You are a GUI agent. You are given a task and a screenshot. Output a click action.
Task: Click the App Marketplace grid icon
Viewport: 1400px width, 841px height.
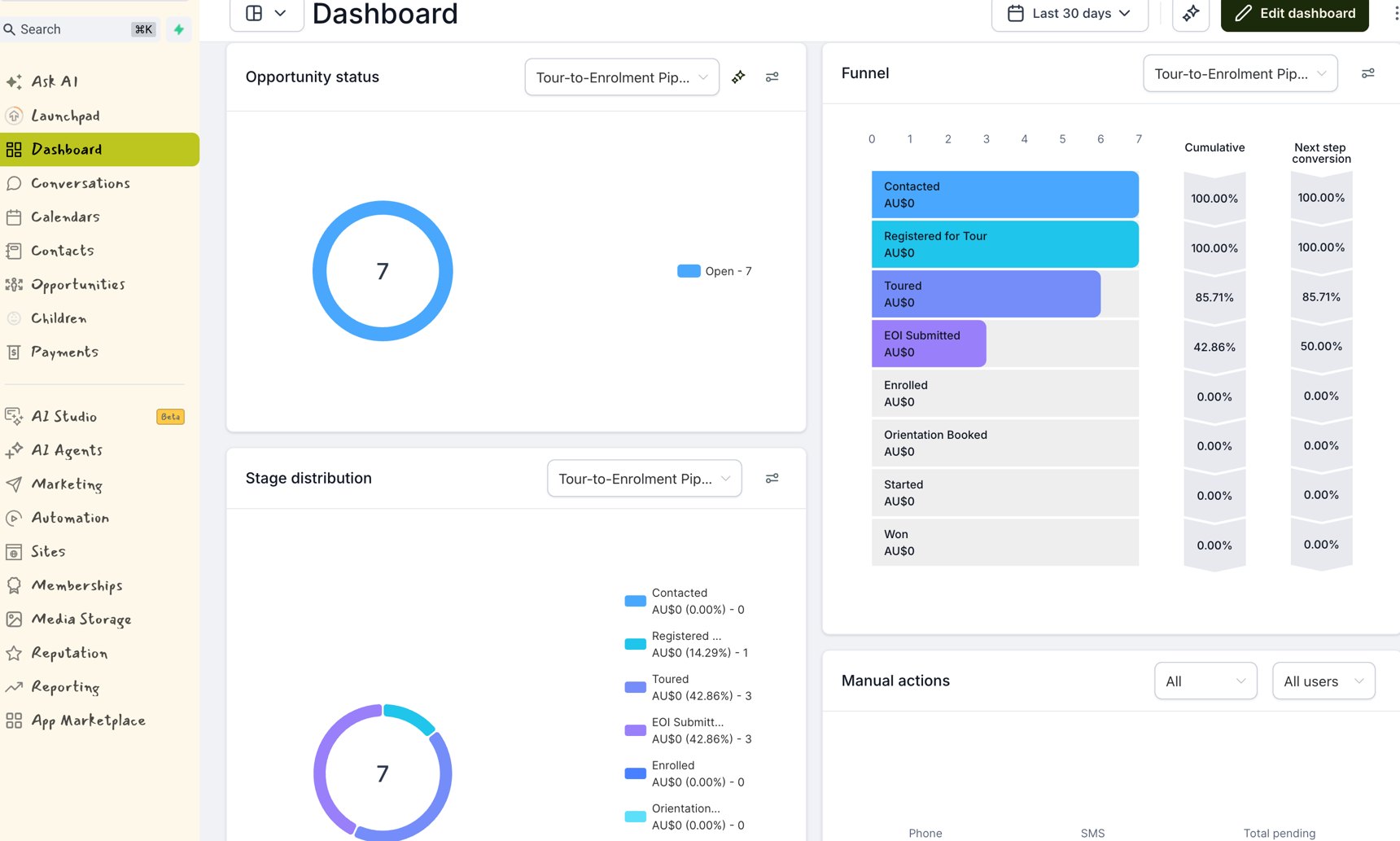pos(14,721)
